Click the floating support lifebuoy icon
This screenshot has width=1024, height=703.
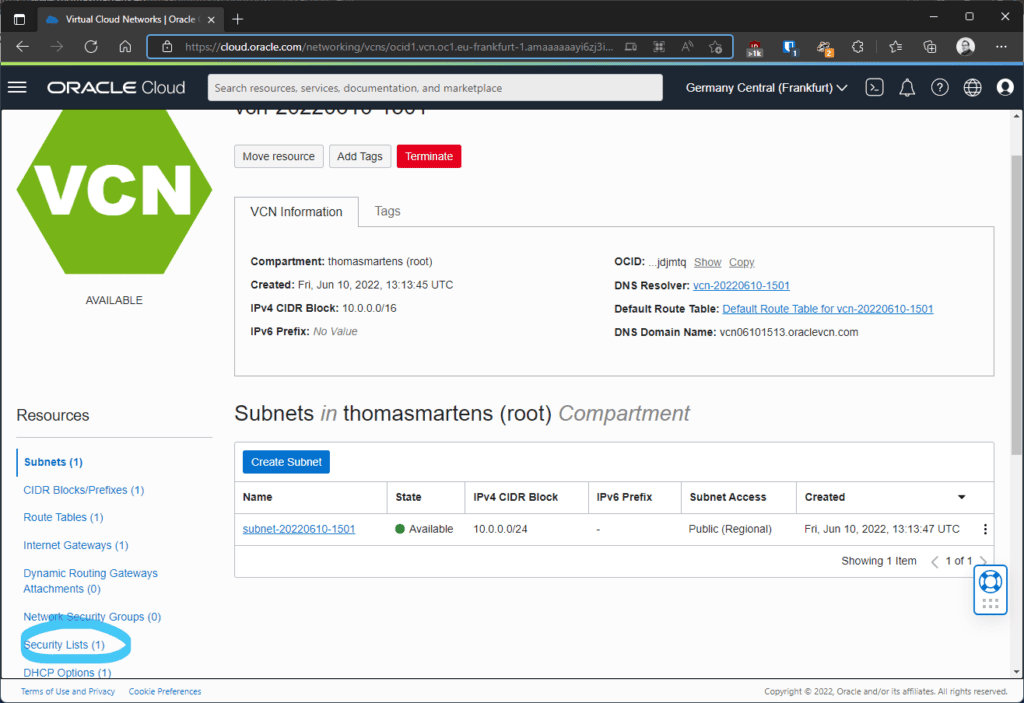990,581
